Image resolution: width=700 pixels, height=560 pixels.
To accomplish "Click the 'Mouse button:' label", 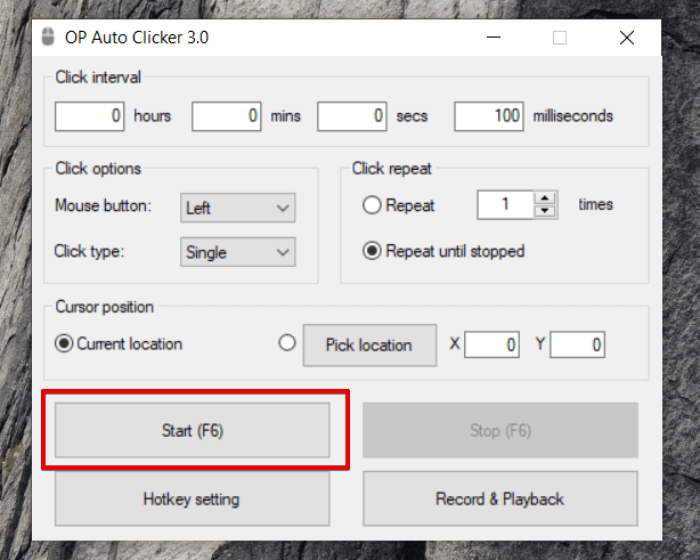I will point(103,206).
